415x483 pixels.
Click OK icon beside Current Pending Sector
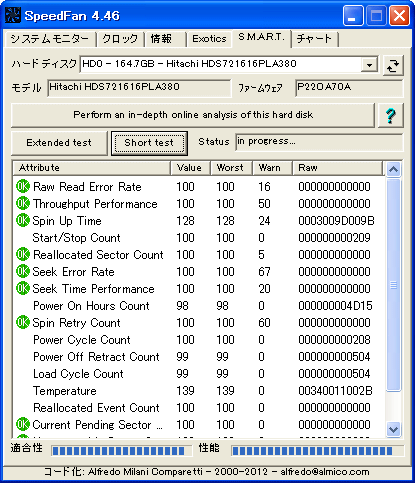click(x=23, y=424)
